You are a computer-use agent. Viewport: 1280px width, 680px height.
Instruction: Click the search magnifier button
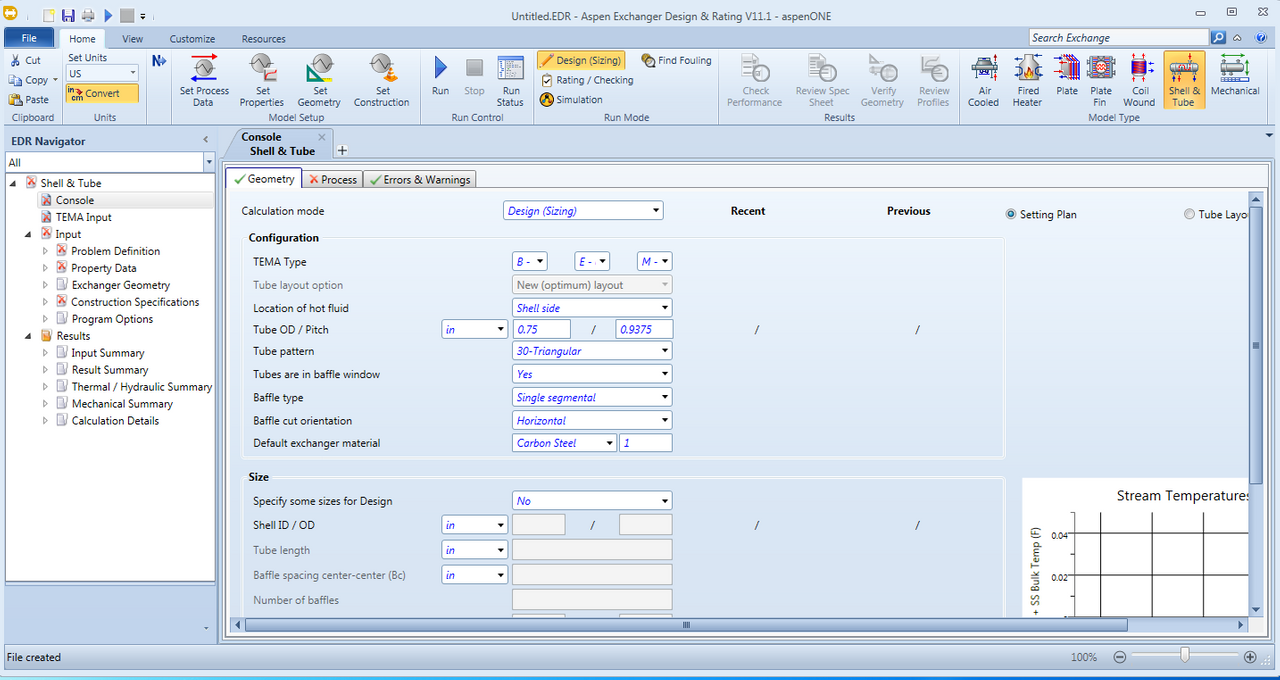click(x=1218, y=37)
